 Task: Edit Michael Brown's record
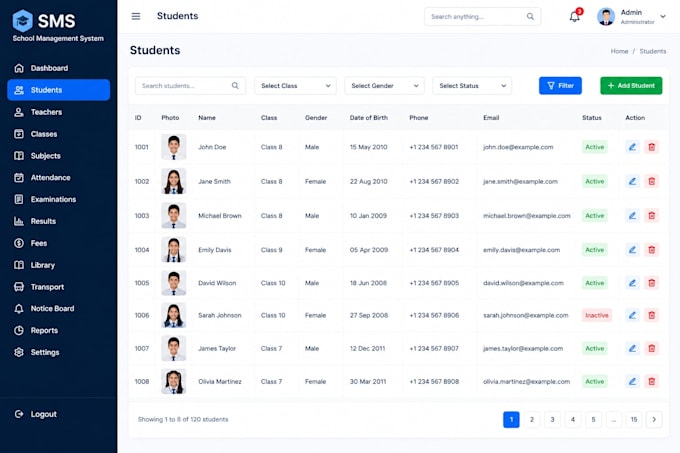pos(632,215)
